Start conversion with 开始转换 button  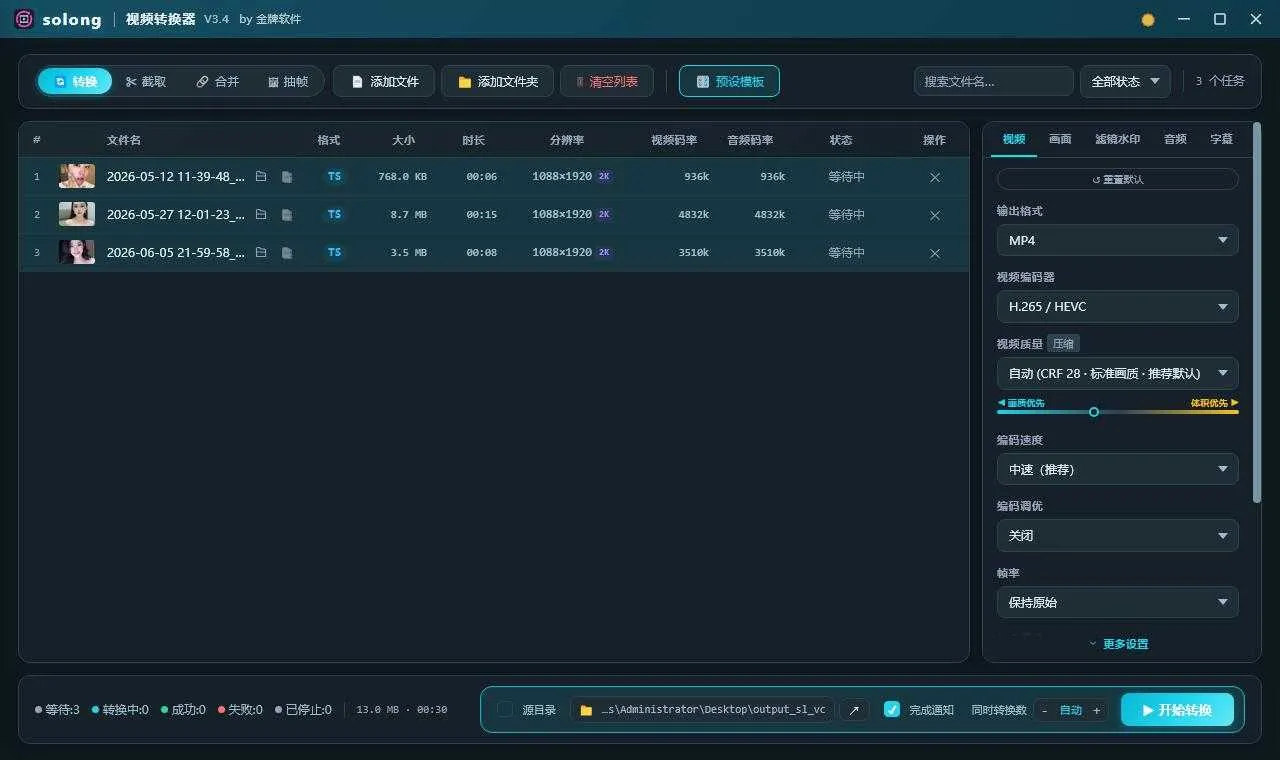pyautogui.click(x=1177, y=710)
